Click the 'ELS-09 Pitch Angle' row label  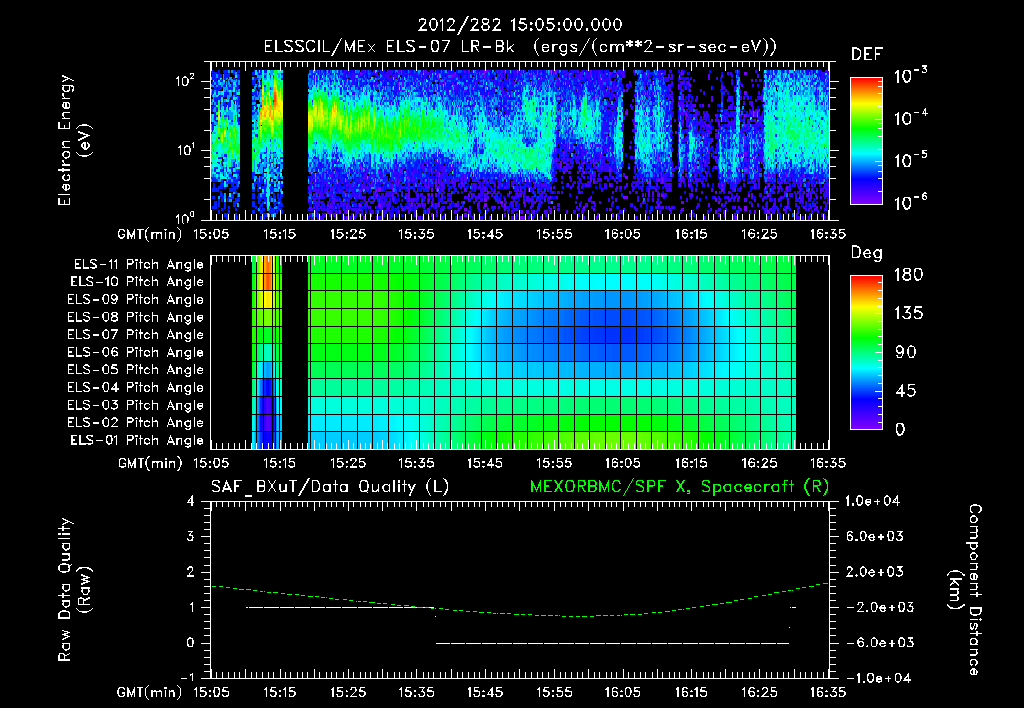click(x=136, y=300)
